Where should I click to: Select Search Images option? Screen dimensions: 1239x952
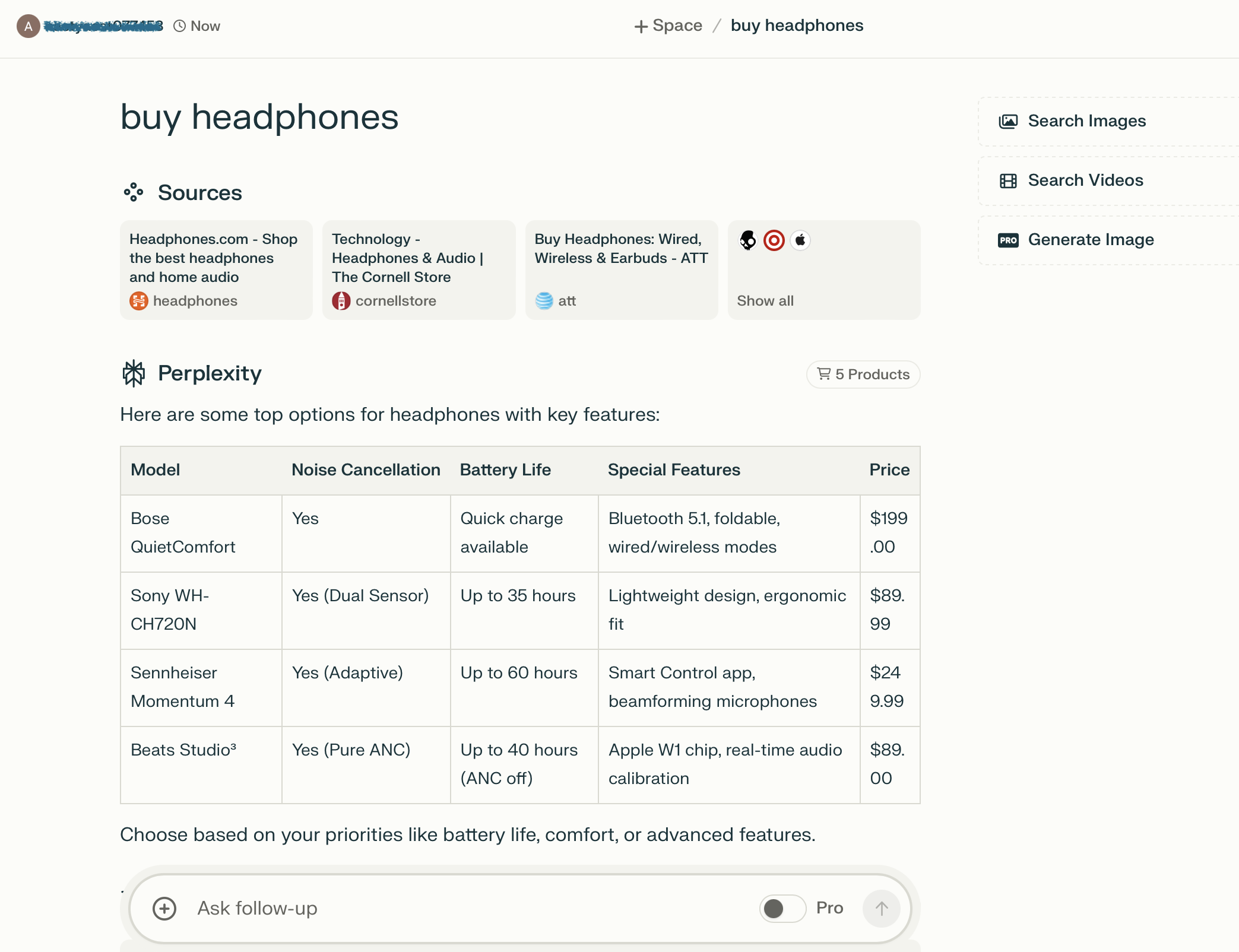[x=1086, y=121]
